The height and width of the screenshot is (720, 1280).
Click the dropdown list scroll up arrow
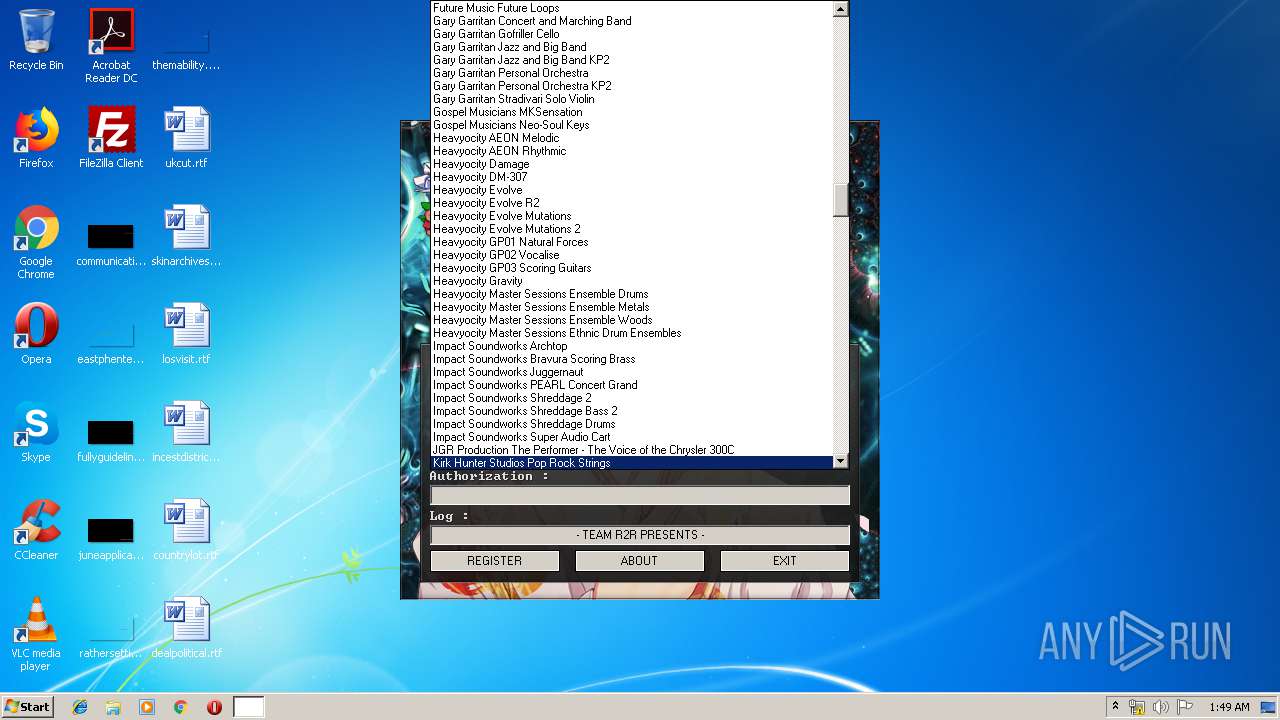coord(840,9)
